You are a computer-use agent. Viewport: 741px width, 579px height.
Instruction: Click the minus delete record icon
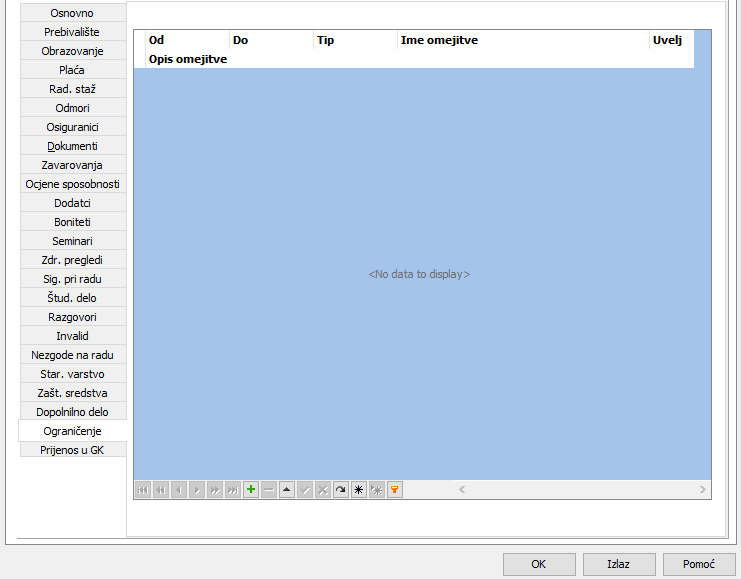[269, 490]
